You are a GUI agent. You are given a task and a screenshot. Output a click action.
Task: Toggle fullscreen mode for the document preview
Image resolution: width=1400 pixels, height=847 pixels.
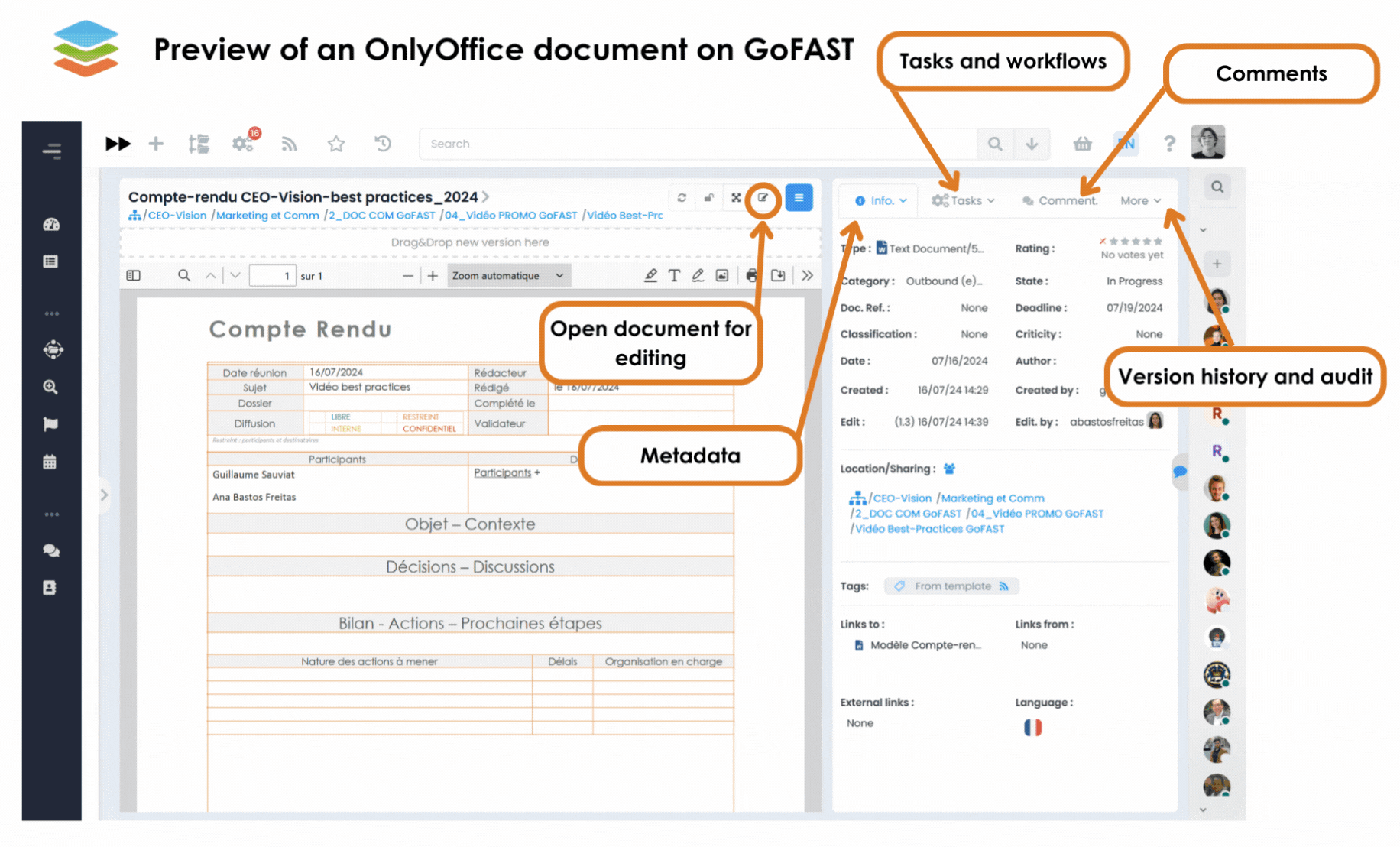[735, 197]
